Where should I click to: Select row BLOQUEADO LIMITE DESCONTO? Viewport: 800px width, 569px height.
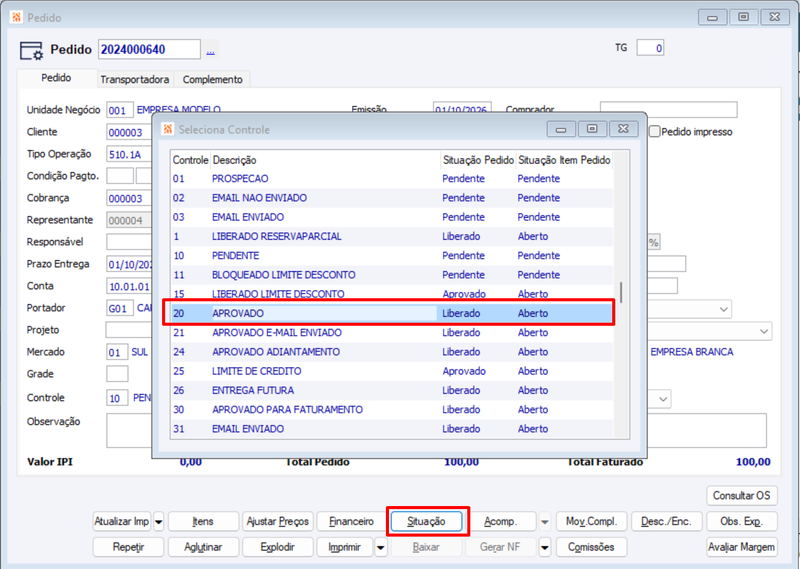coord(392,275)
